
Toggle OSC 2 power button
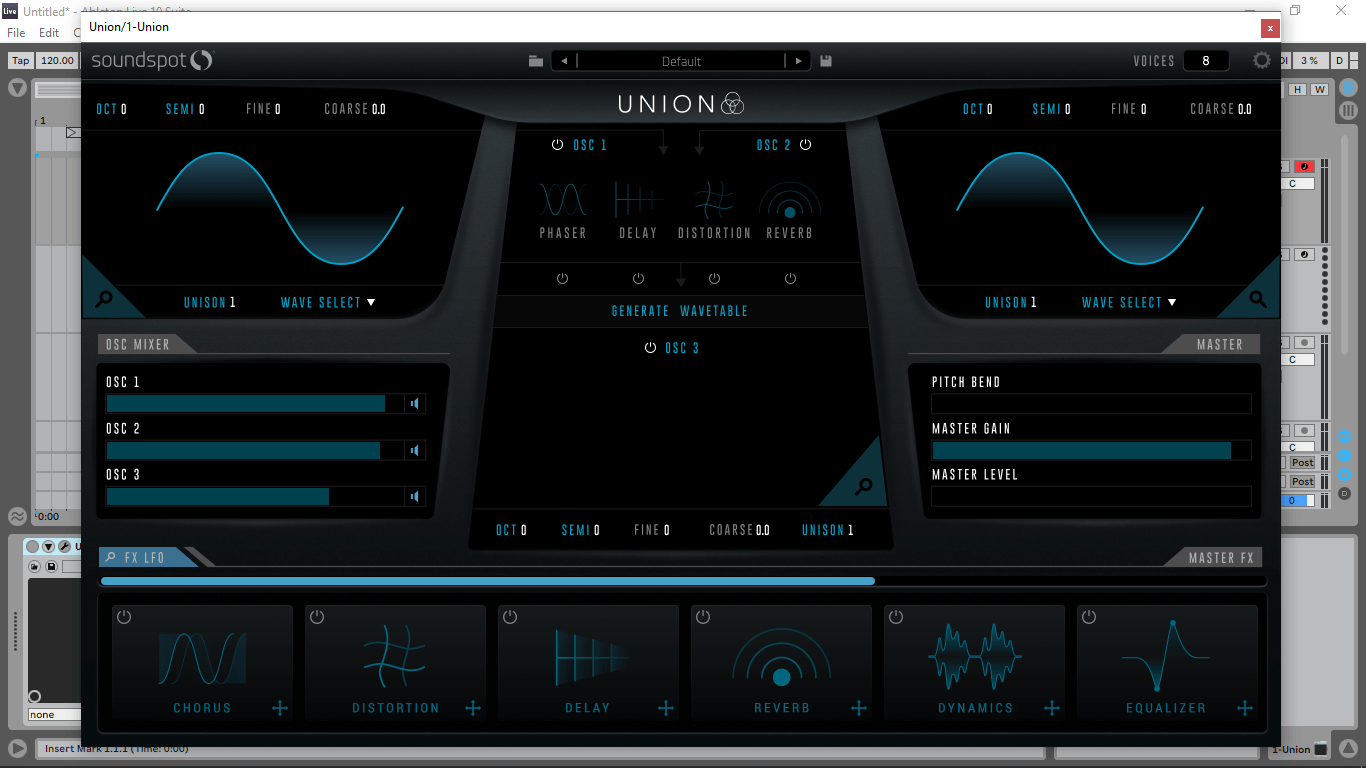coord(806,145)
